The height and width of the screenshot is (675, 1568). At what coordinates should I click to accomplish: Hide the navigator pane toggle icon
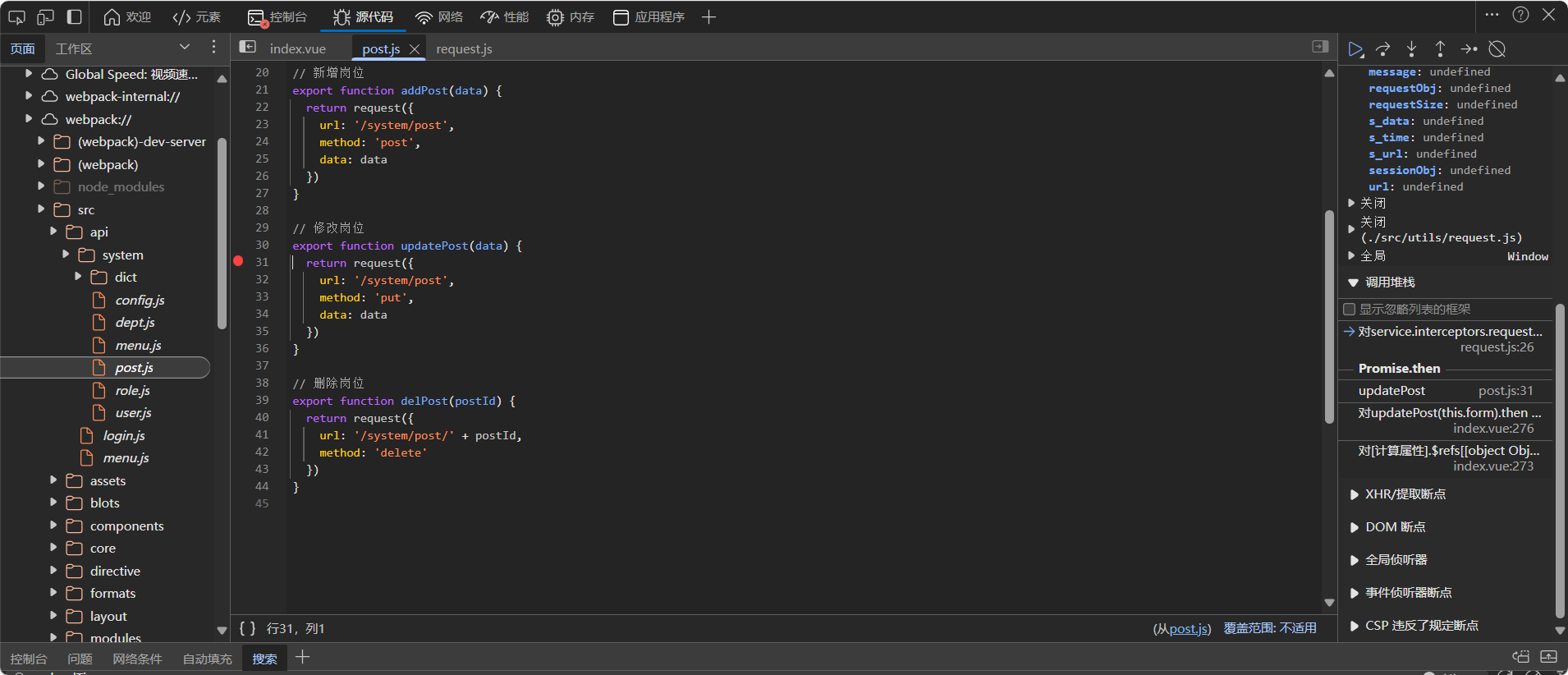(x=248, y=48)
